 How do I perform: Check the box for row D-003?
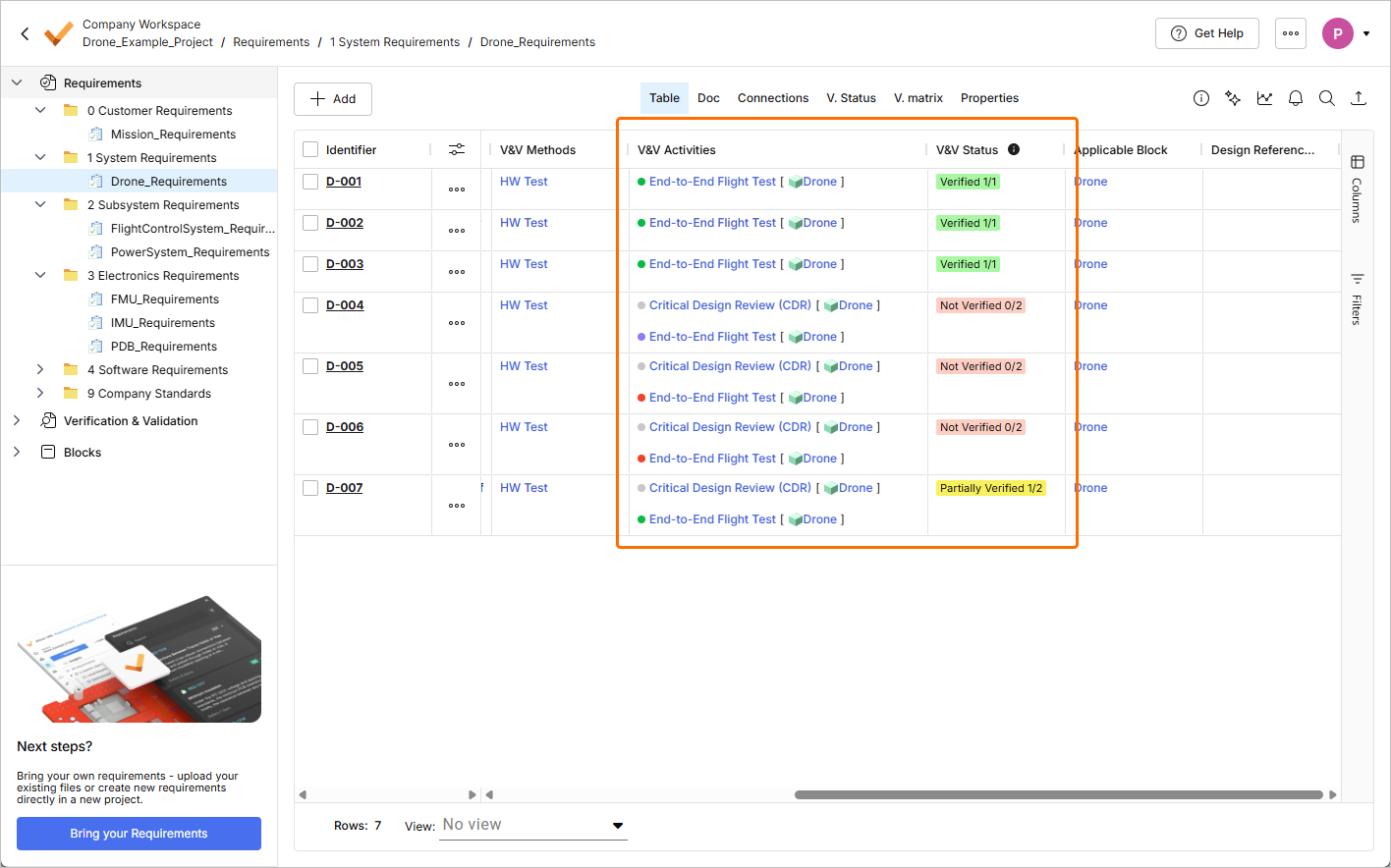point(310,264)
